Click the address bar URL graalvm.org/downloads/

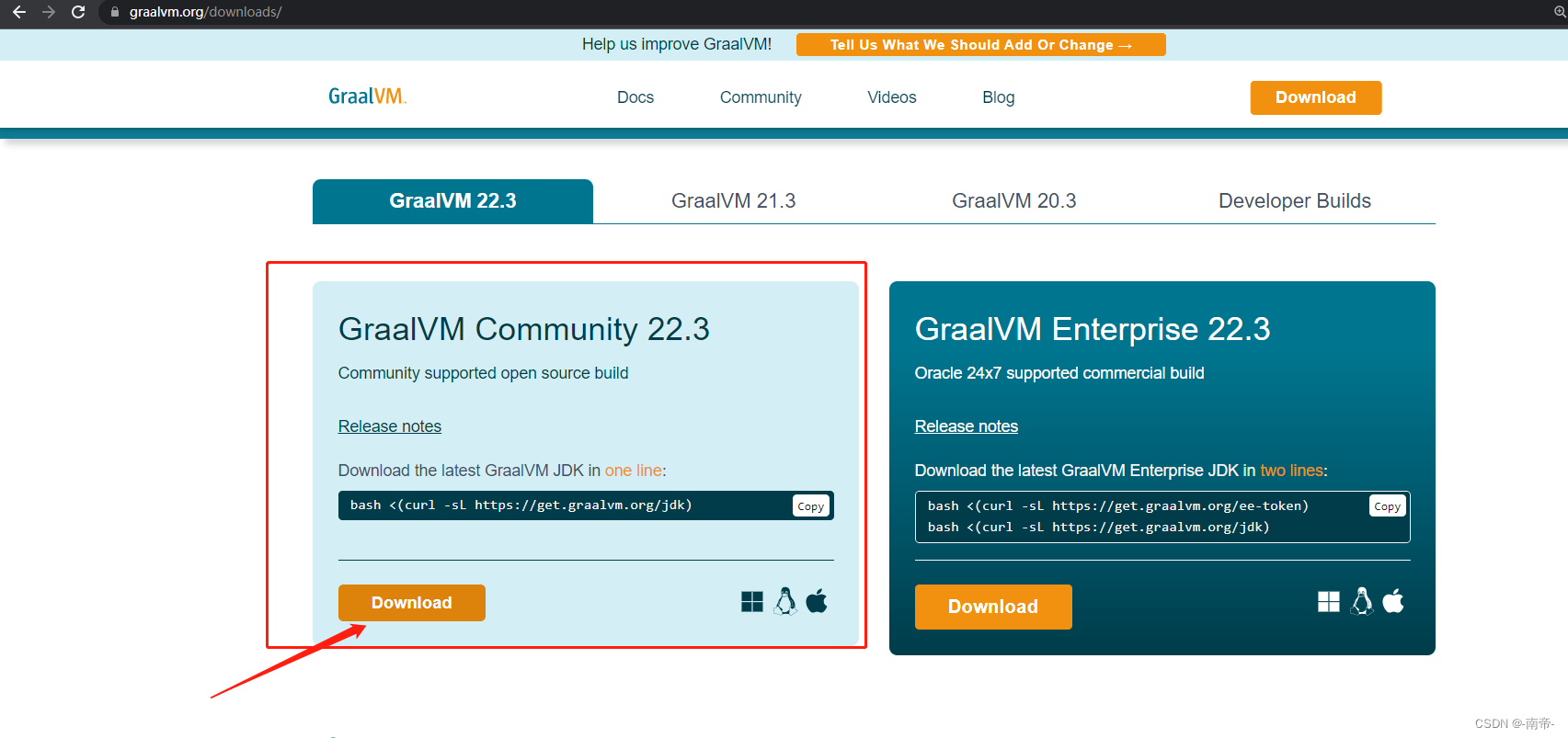(x=205, y=12)
